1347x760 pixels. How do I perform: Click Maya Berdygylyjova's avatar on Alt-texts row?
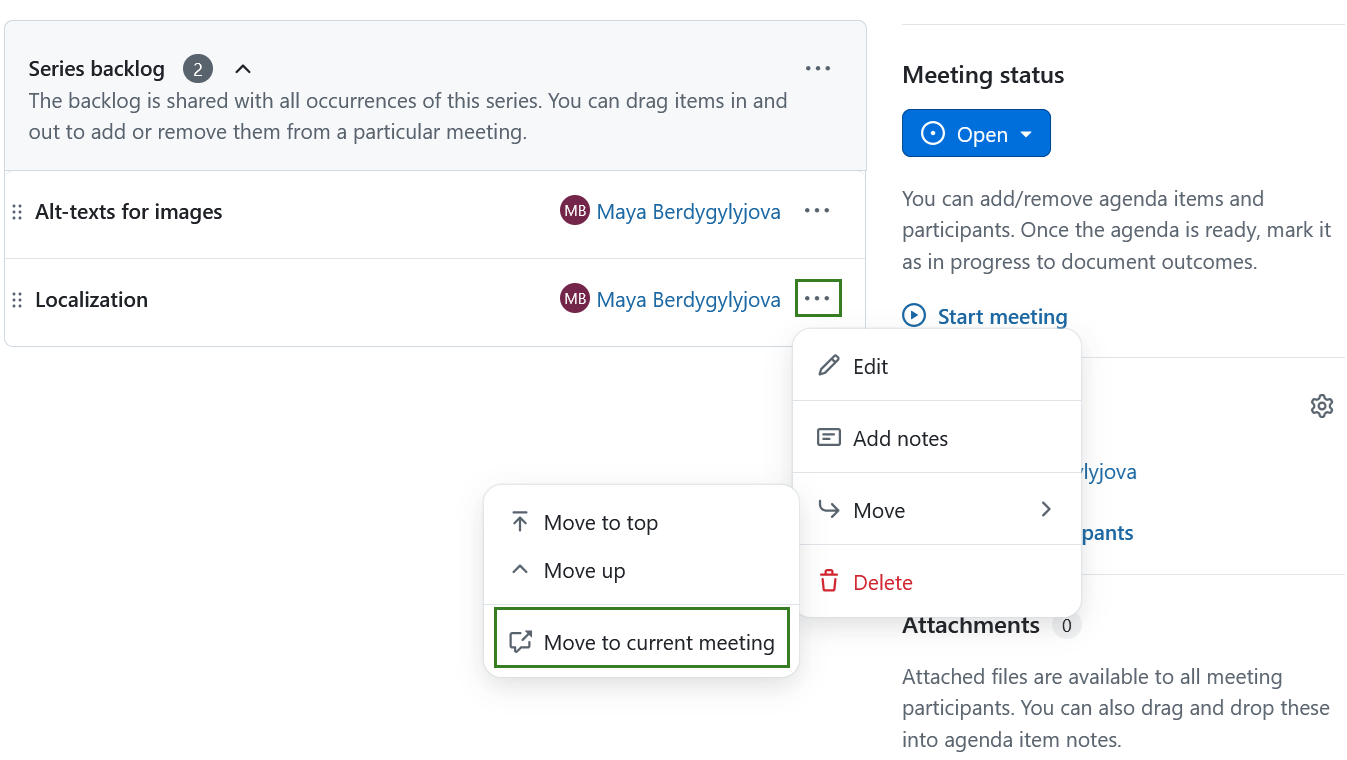[x=575, y=211]
